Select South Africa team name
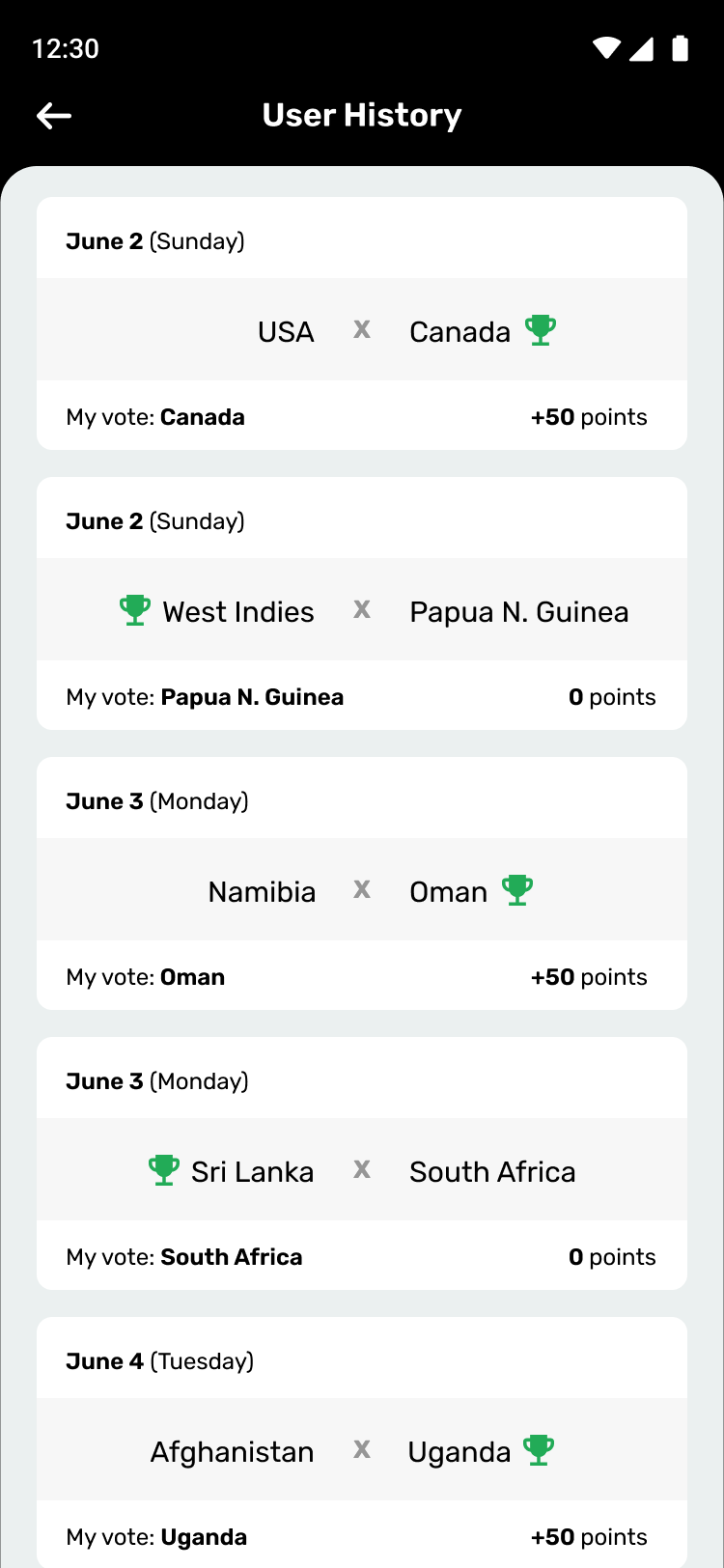Screen dimensions: 724x1568 point(492,1172)
